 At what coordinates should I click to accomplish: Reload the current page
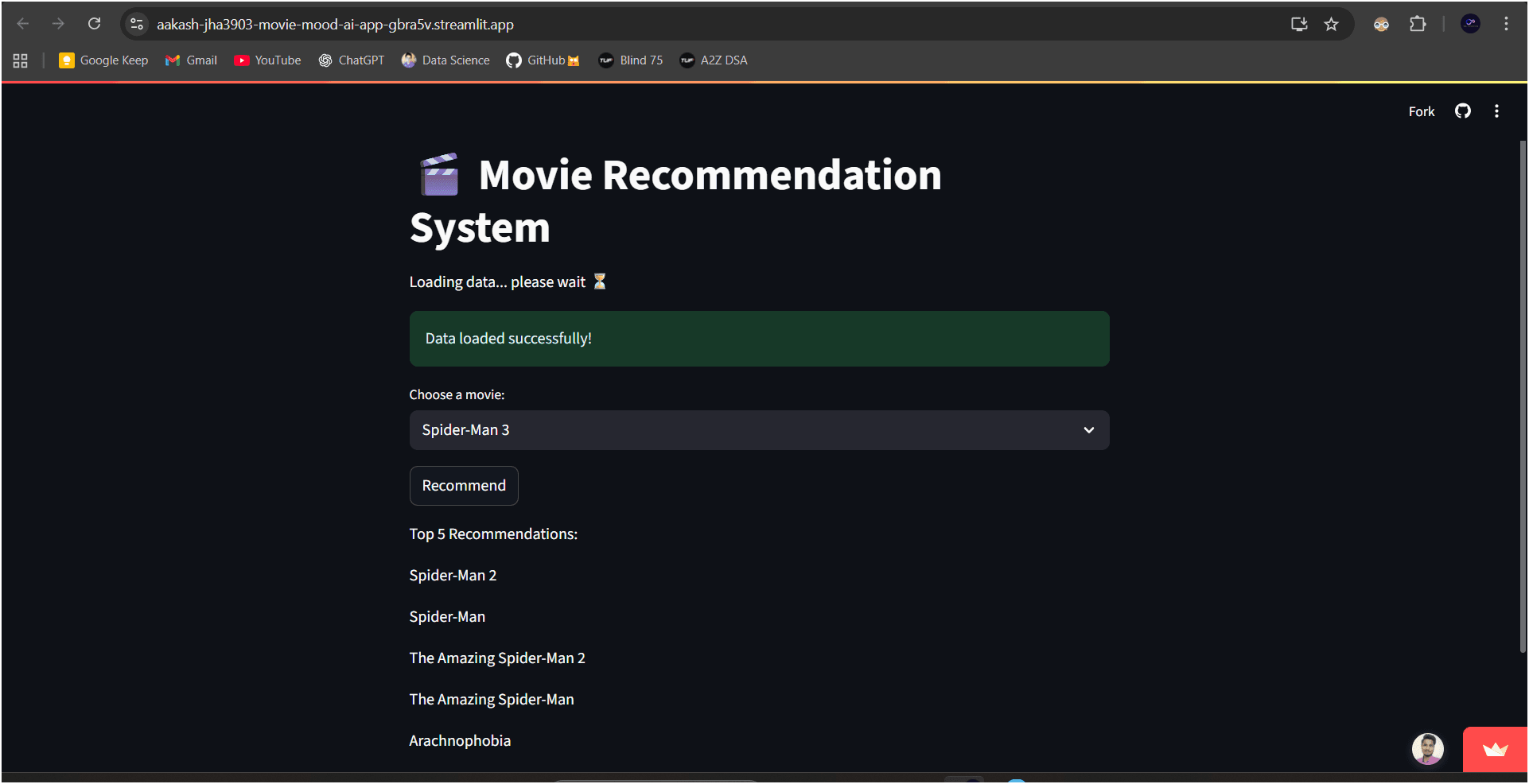pos(94,24)
